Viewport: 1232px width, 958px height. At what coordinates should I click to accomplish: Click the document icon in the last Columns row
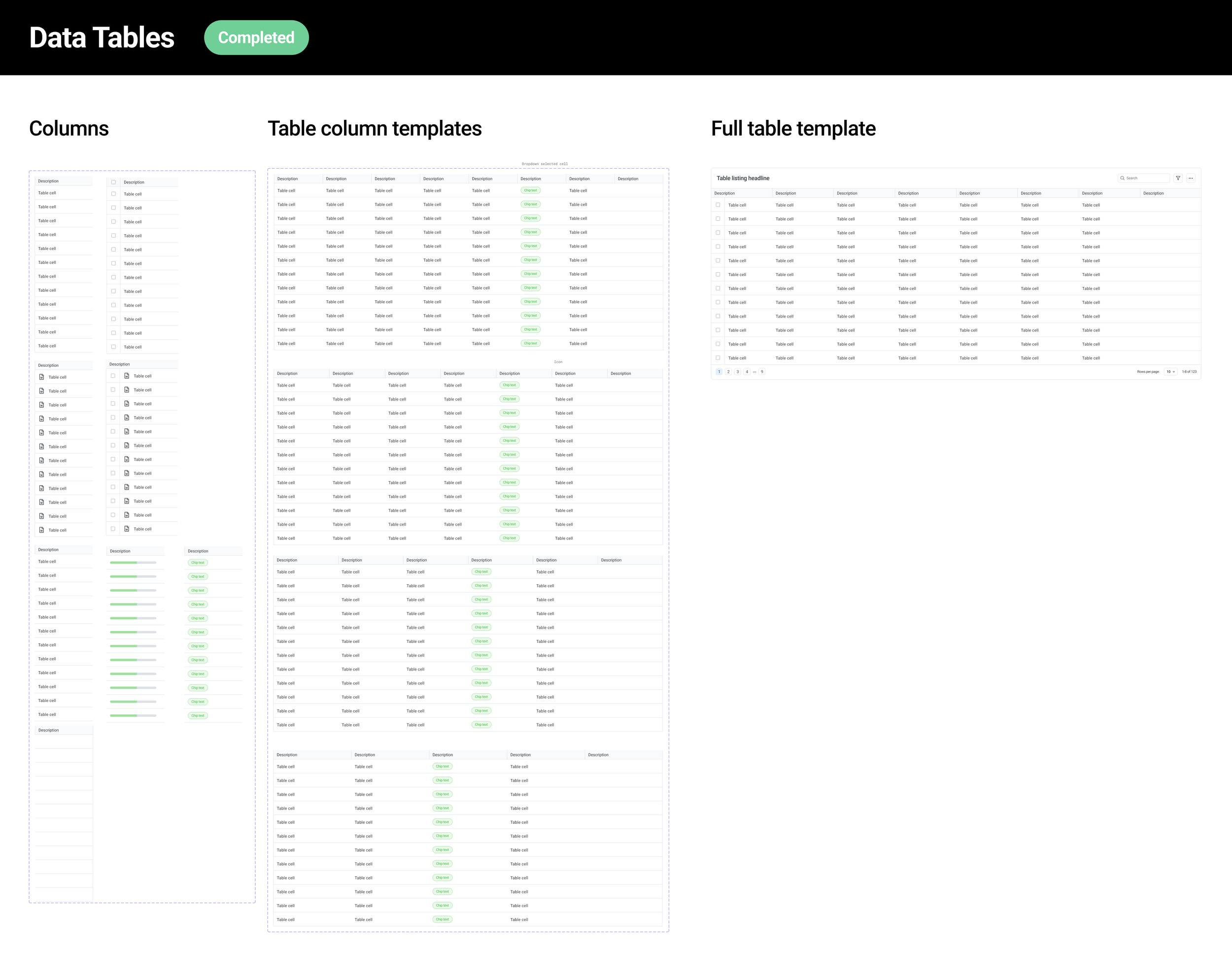pyautogui.click(x=42, y=530)
